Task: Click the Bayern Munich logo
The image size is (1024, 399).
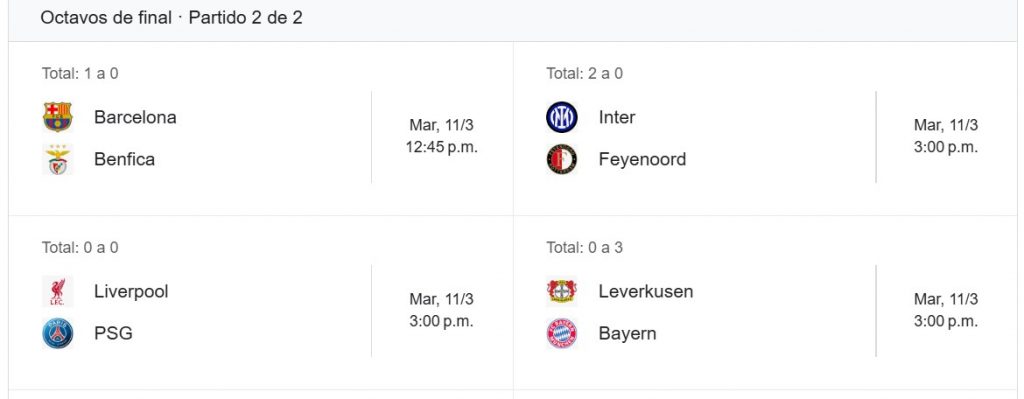Action: coord(562,334)
